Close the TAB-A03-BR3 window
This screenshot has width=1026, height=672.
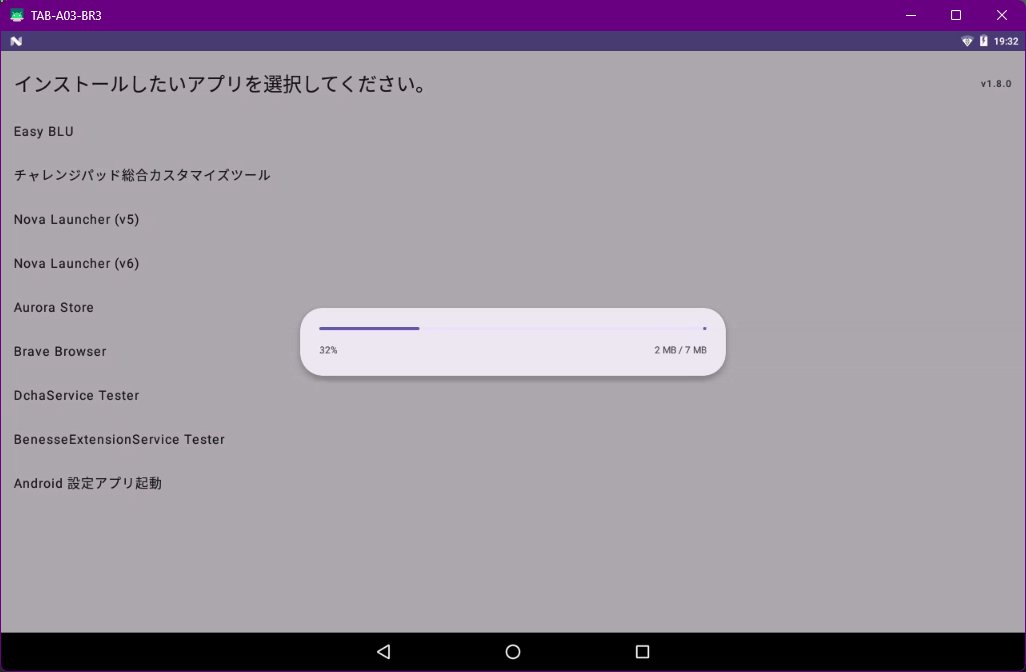[x=1002, y=15]
